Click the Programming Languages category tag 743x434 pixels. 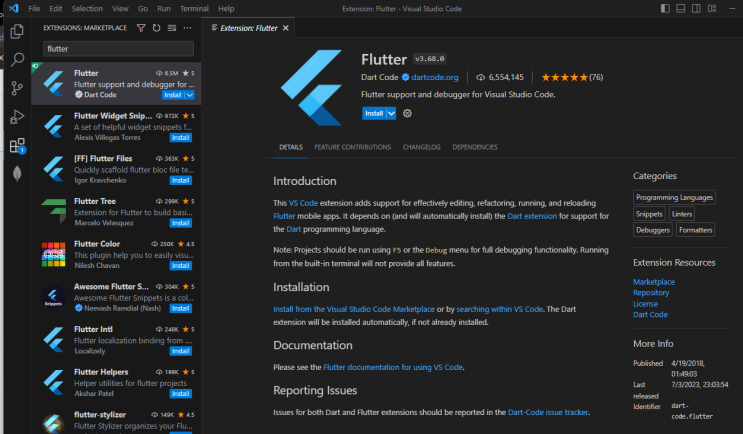pyautogui.click(x=674, y=197)
